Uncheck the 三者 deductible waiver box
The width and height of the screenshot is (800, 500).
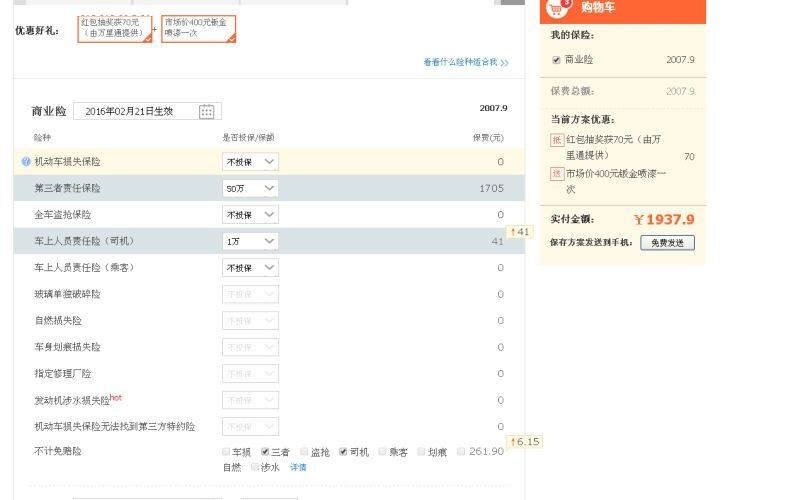pyautogui.click(x=265, y=452)
